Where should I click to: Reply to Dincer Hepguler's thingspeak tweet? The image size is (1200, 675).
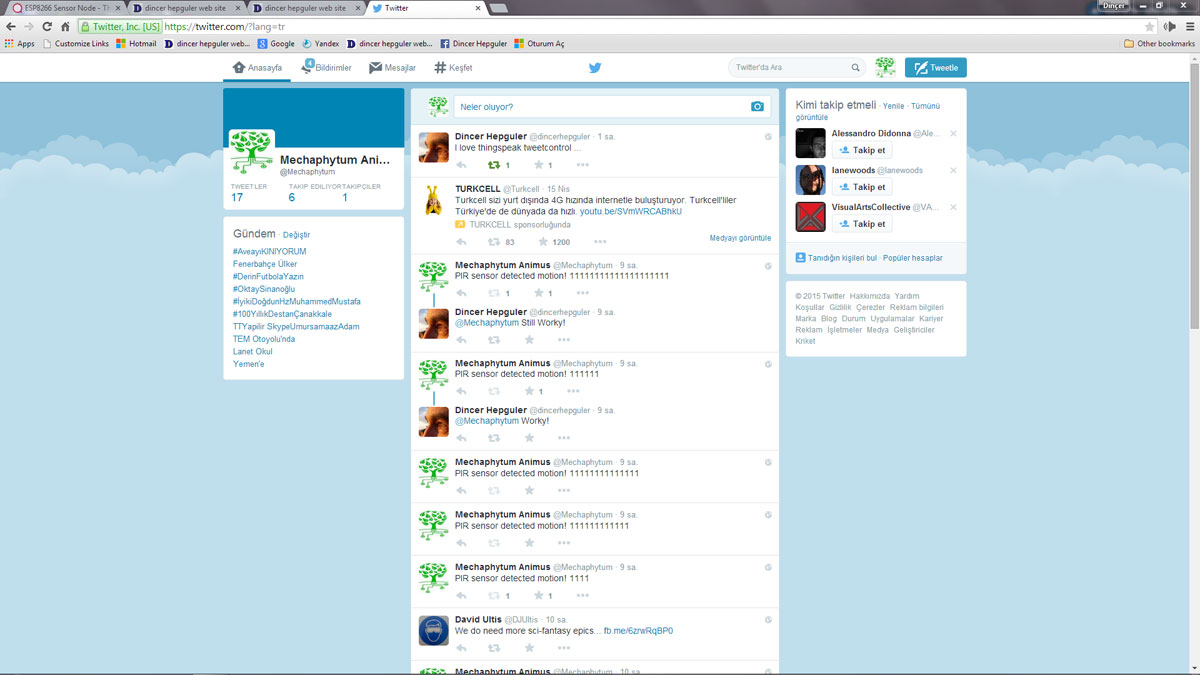point(459,165)
